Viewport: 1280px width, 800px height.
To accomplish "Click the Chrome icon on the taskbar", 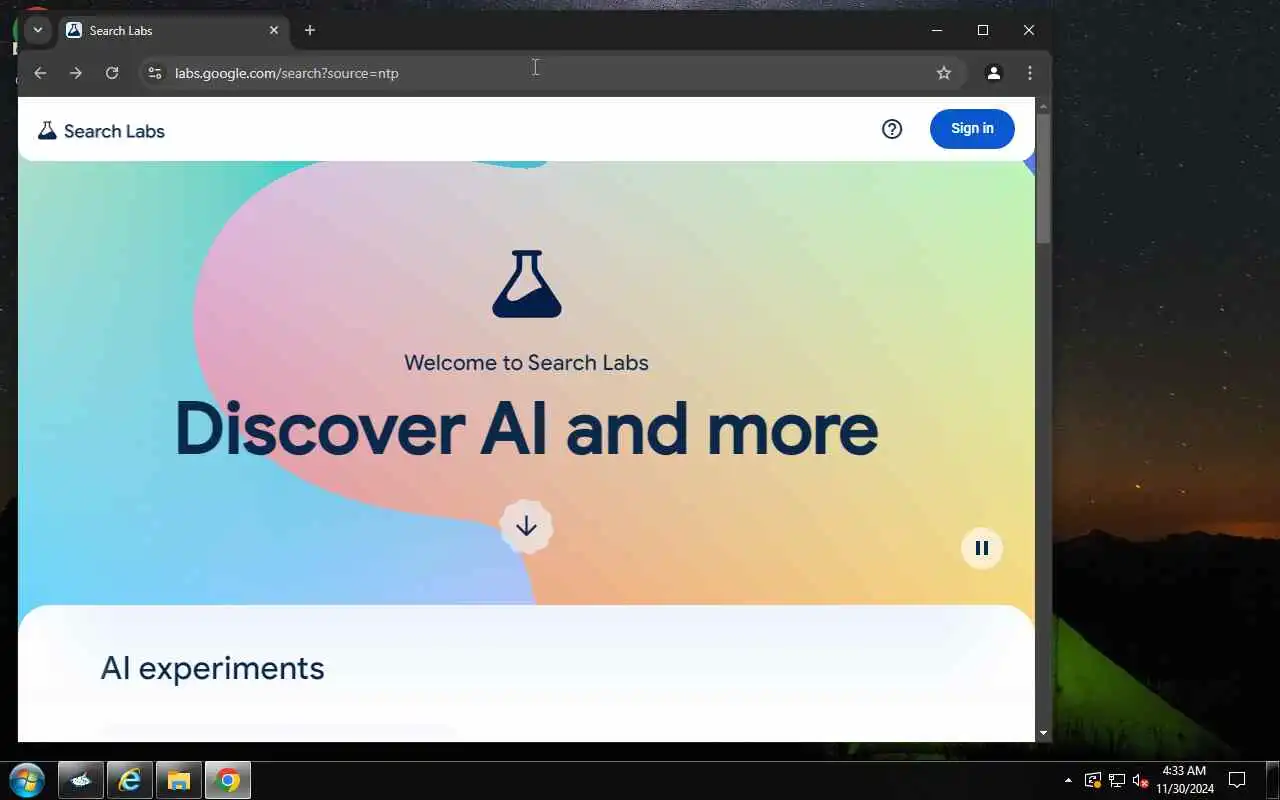I will pyautogui.click(x=228, y=780).
